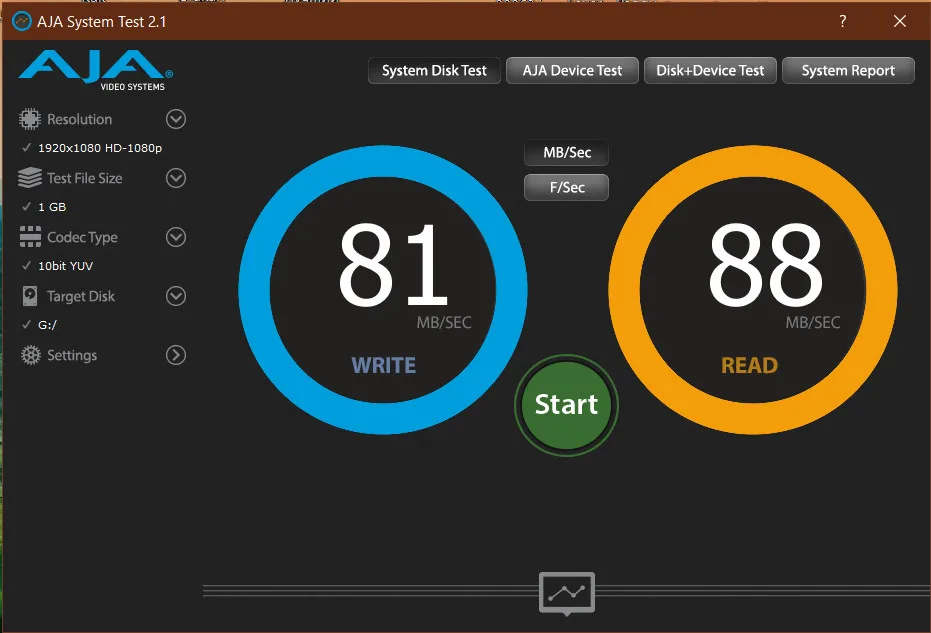Expand the Target Disk dropdown arrow

point(176,296)
